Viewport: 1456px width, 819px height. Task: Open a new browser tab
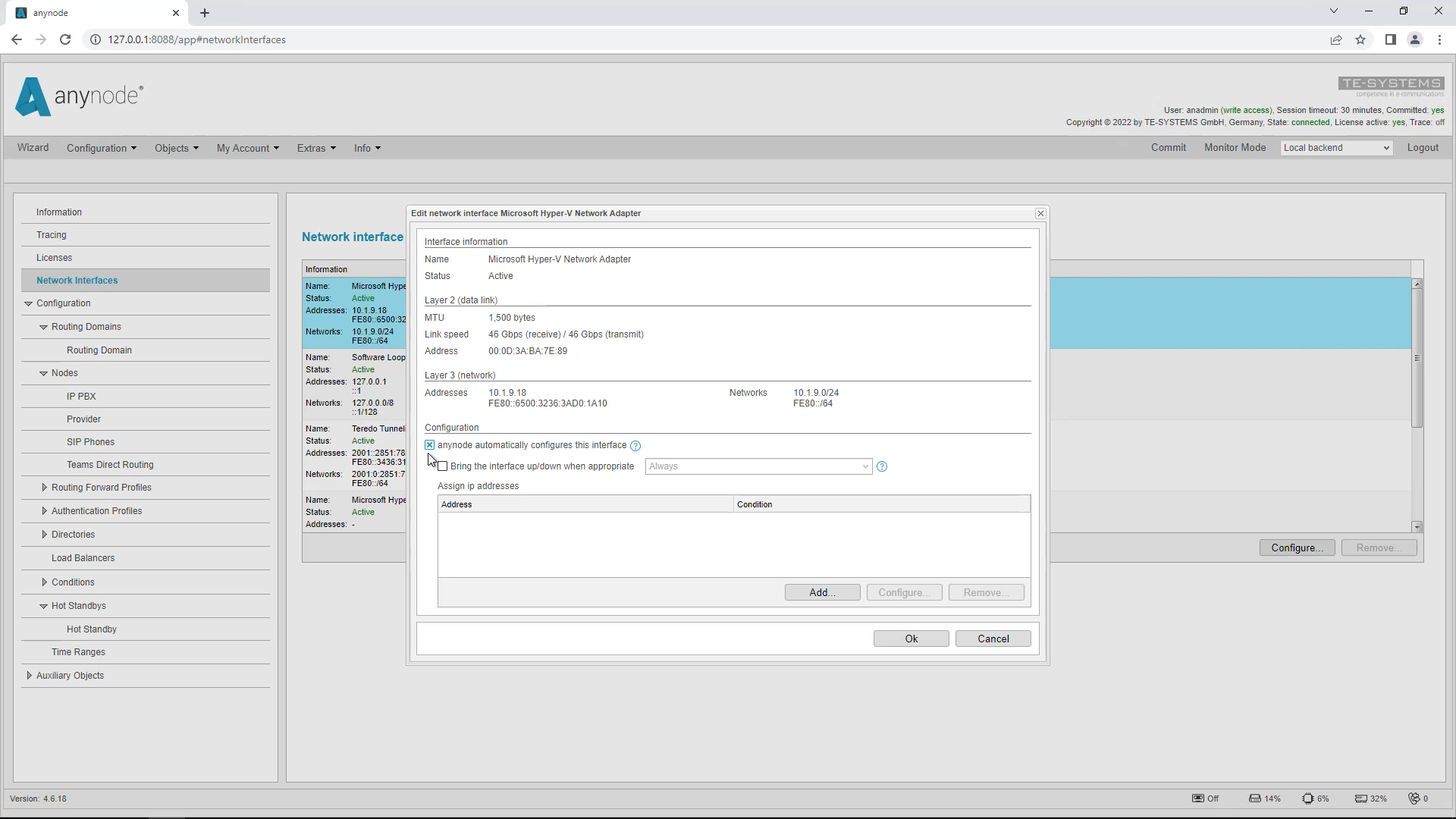tap(205, 13)
